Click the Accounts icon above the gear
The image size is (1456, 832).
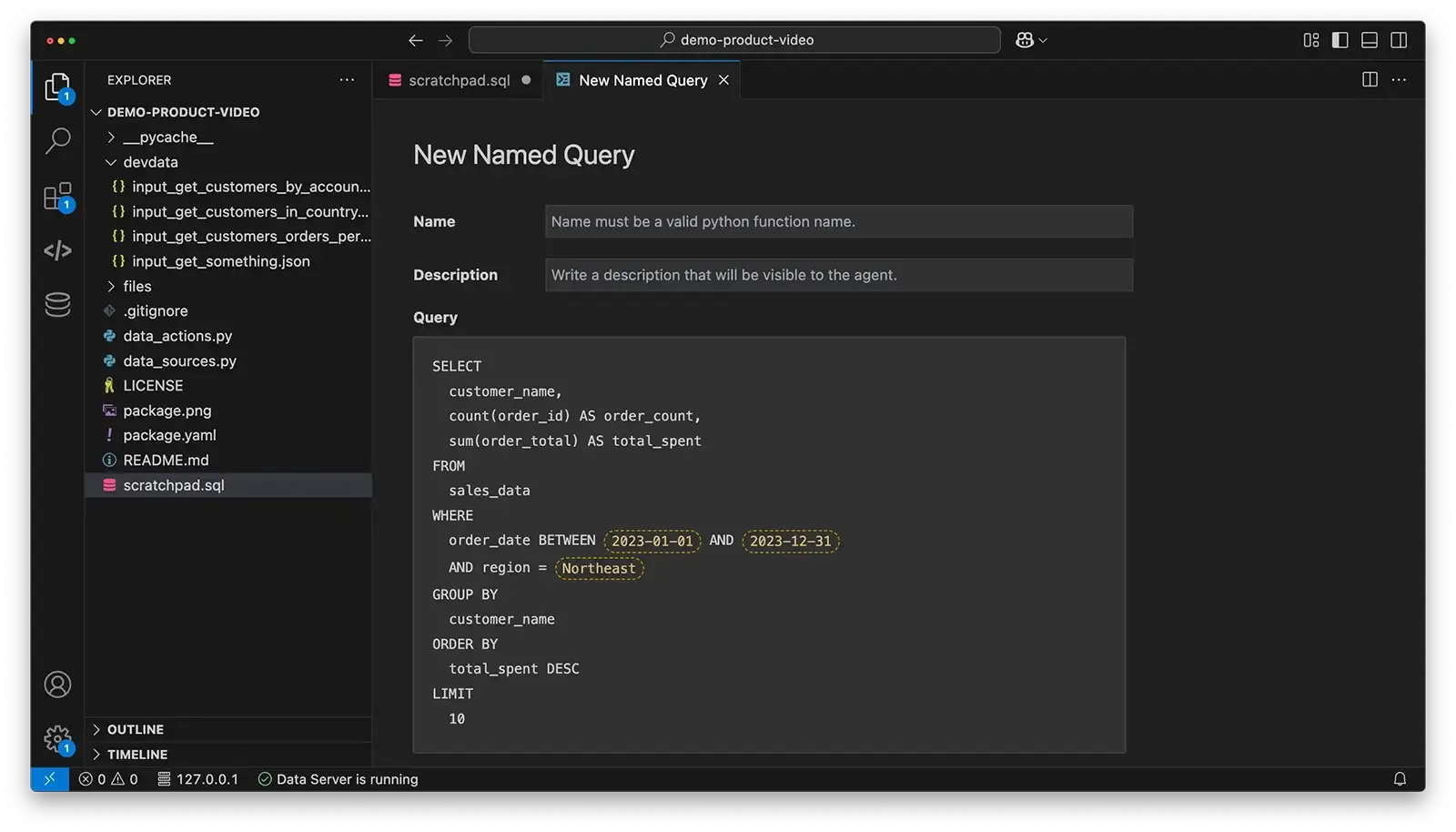[57, 685]
